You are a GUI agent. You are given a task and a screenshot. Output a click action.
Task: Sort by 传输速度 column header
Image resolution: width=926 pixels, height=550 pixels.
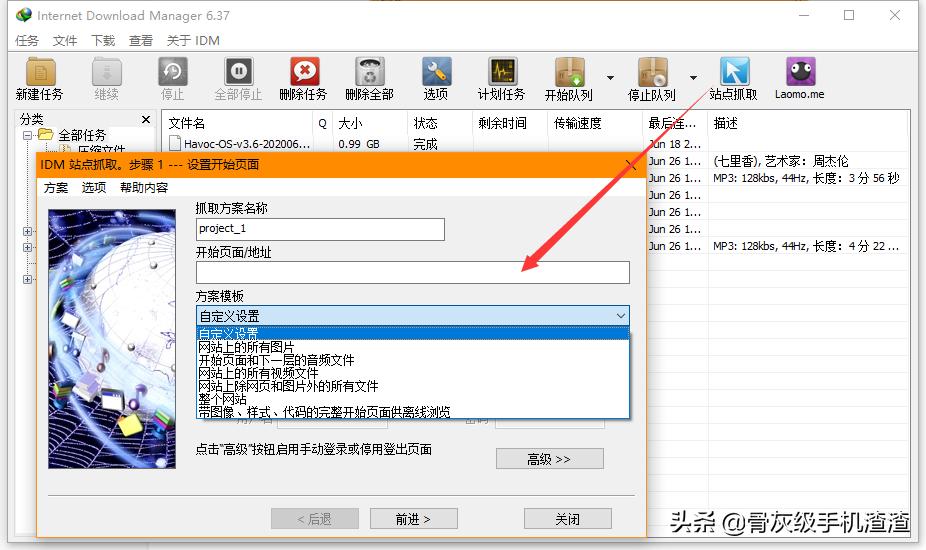[x=595, y=123]
